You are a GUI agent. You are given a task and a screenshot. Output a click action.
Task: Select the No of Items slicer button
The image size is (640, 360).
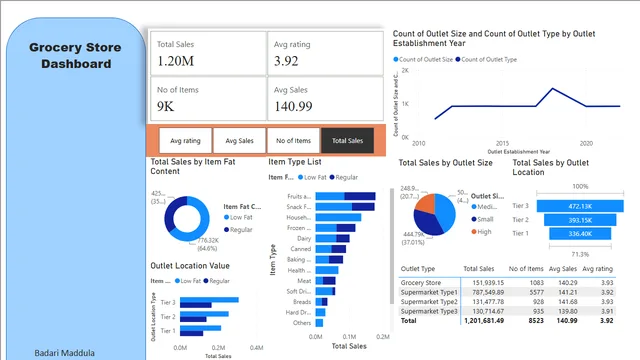[293, 140]
